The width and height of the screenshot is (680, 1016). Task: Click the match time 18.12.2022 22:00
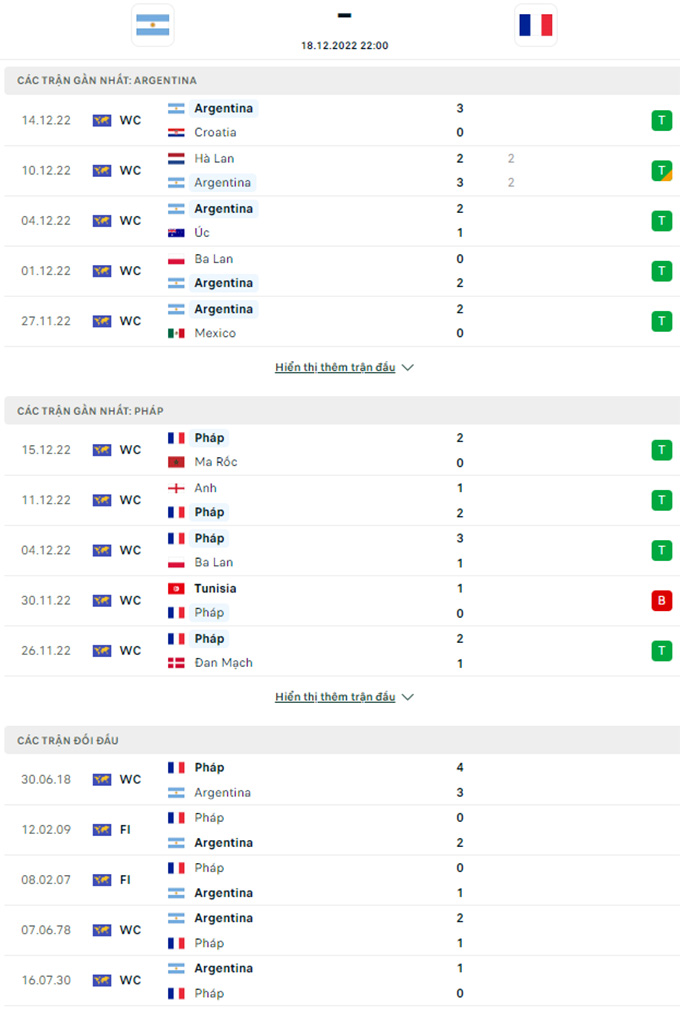(x=344, y=45)
